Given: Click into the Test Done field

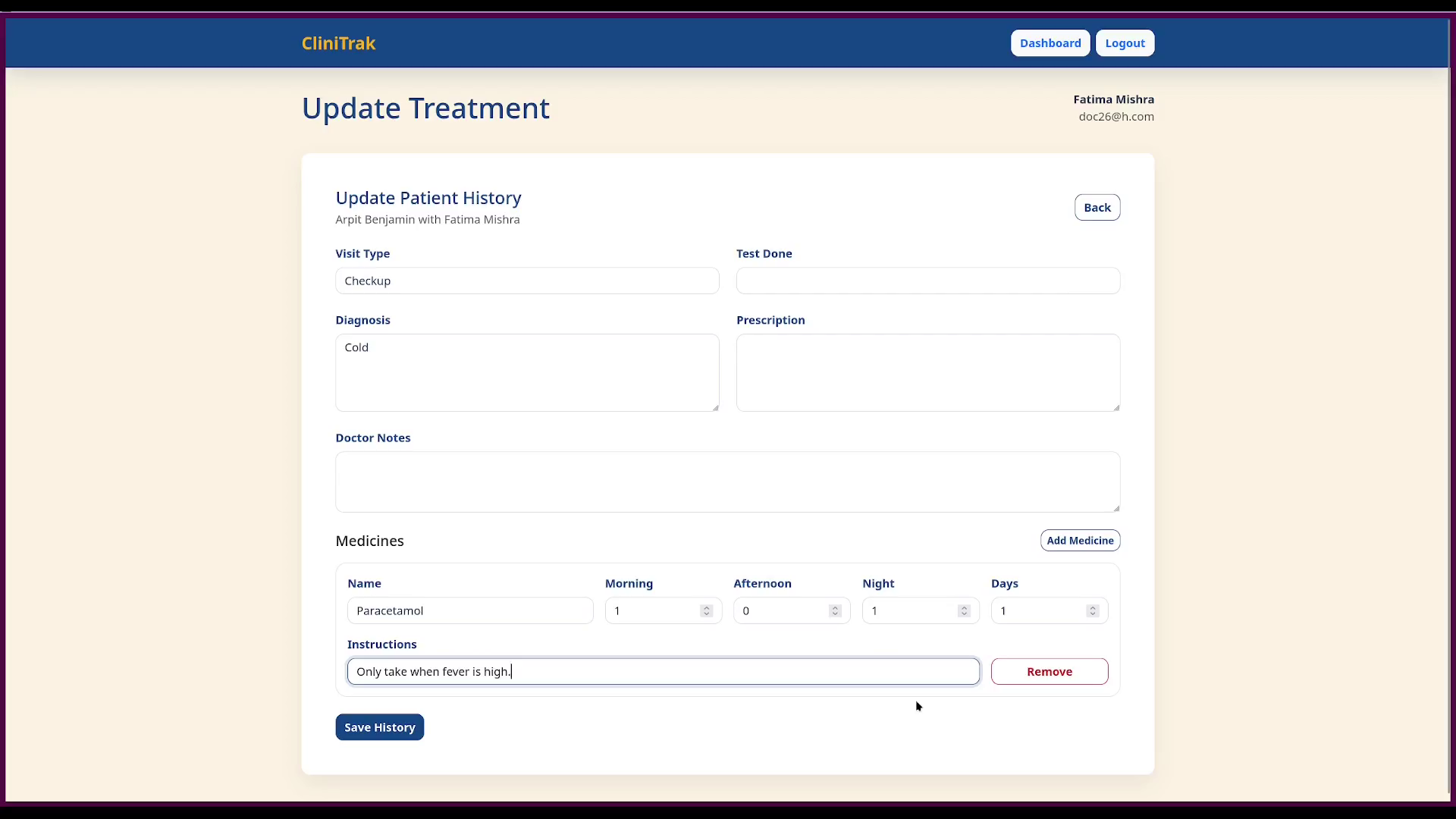Looking at the screenshot, I should pos(927,281).
